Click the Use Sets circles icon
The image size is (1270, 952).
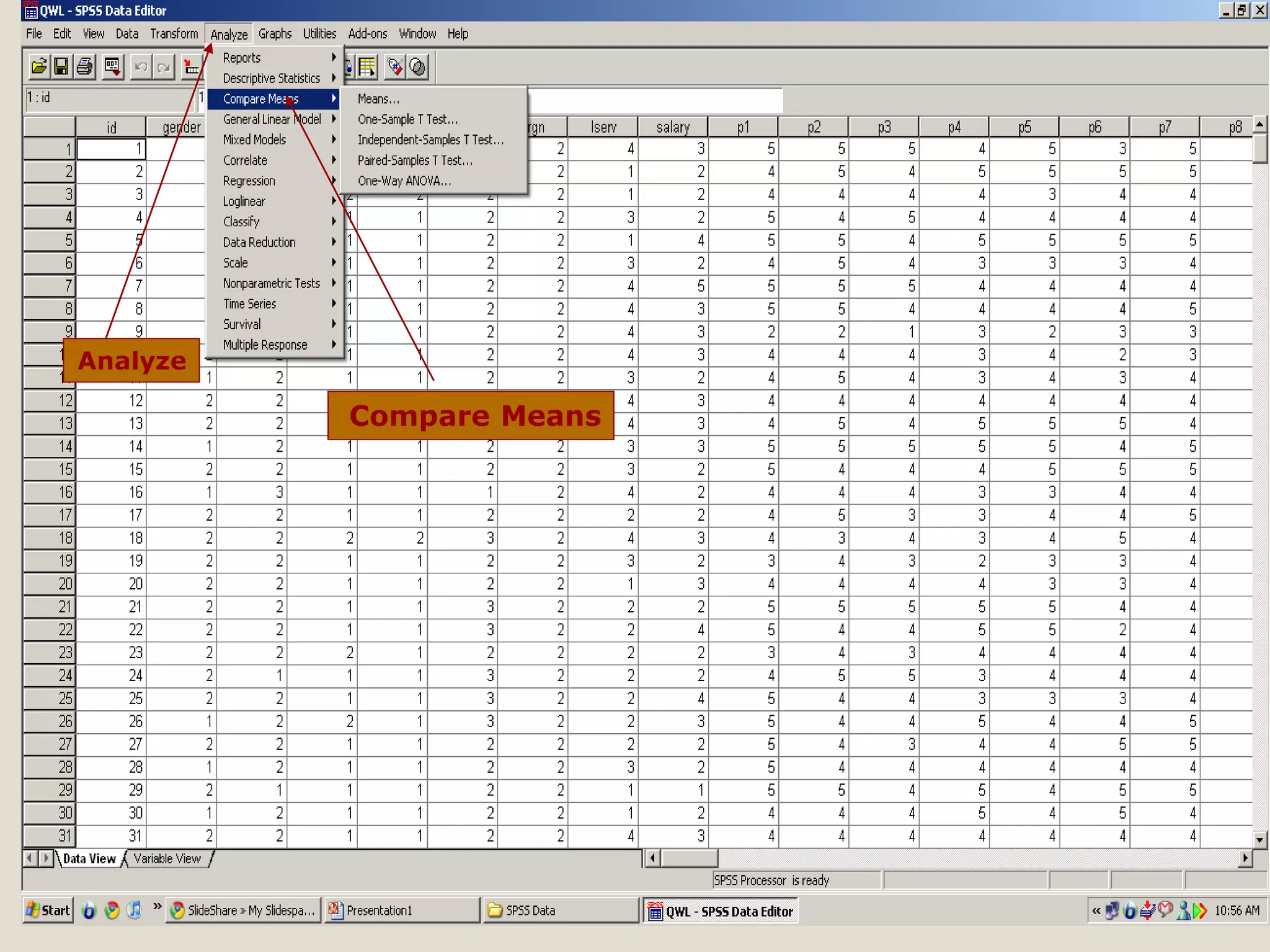point(418,66)
